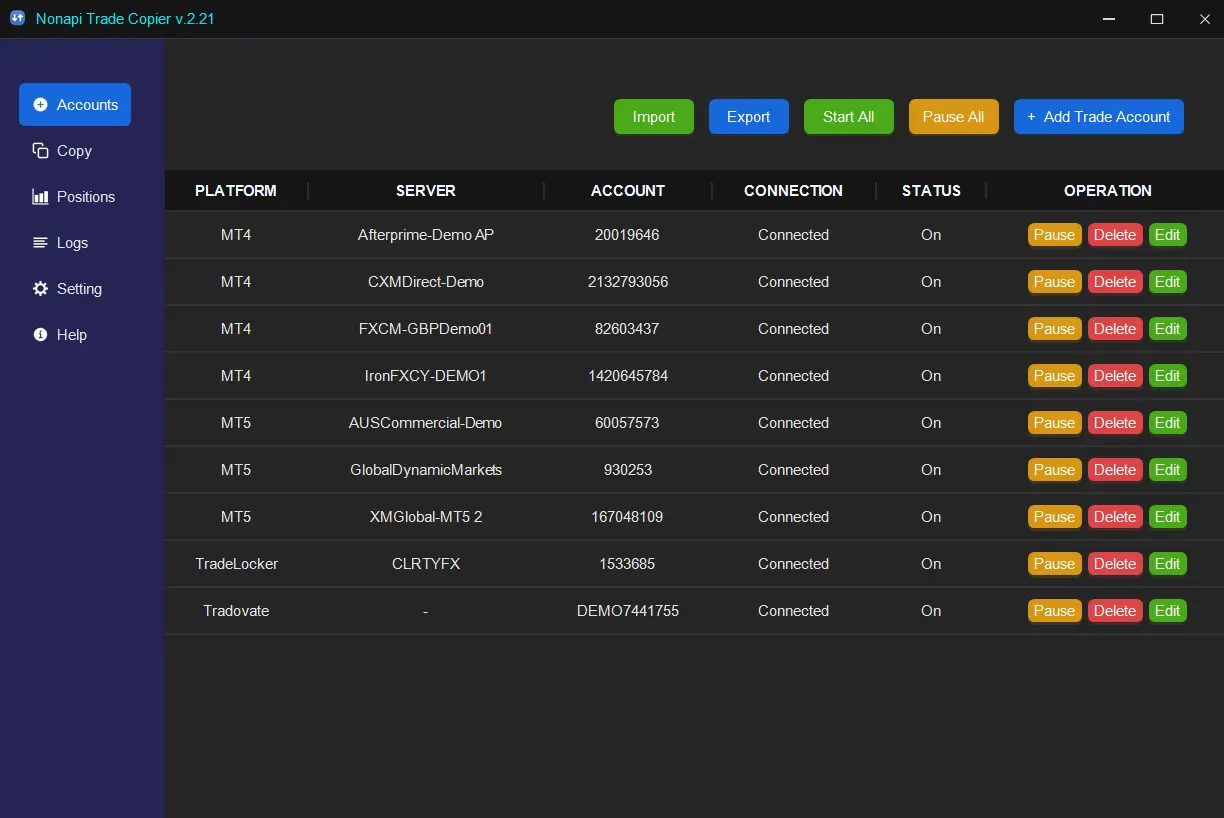This screenshot has height=818, width=1224.
Task: Select account number 82603437
Action: click(627, 329)
